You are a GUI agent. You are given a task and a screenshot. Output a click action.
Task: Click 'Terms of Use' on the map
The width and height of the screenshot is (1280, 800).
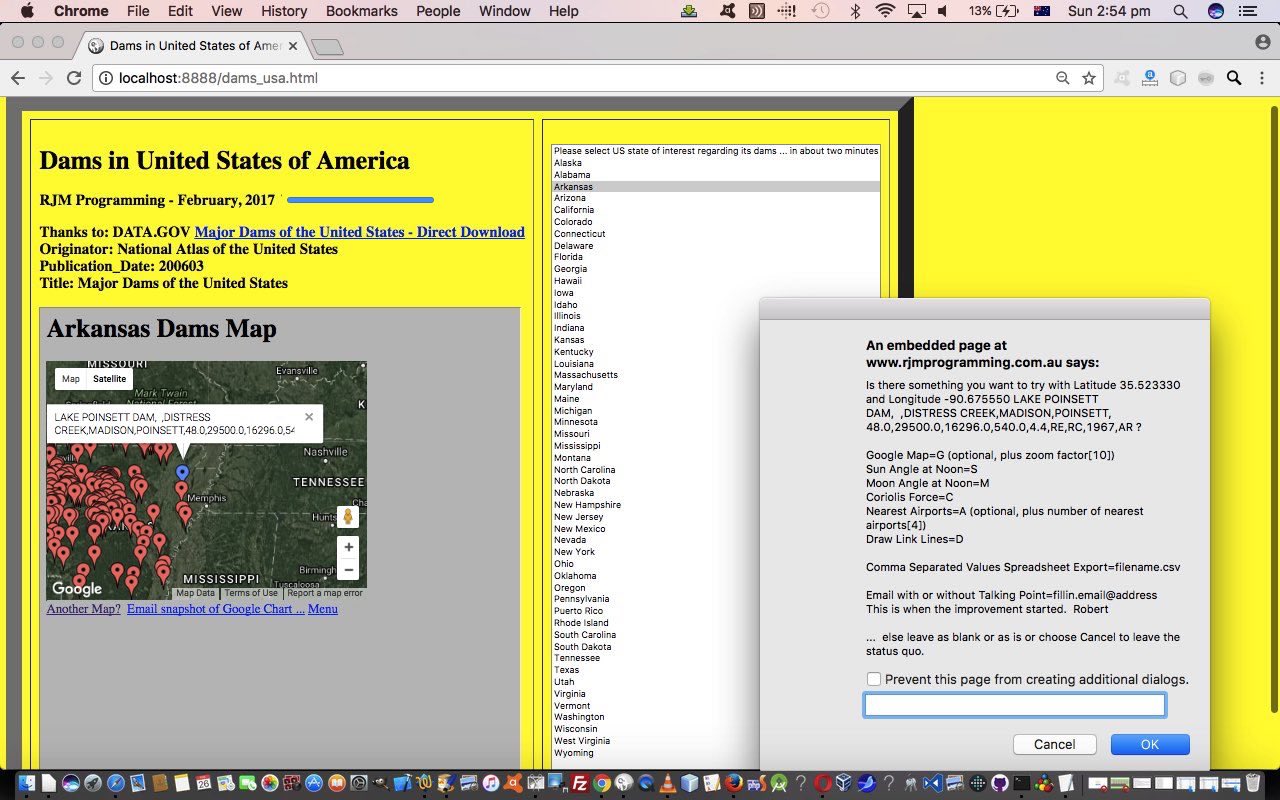(x=251, y=593)
